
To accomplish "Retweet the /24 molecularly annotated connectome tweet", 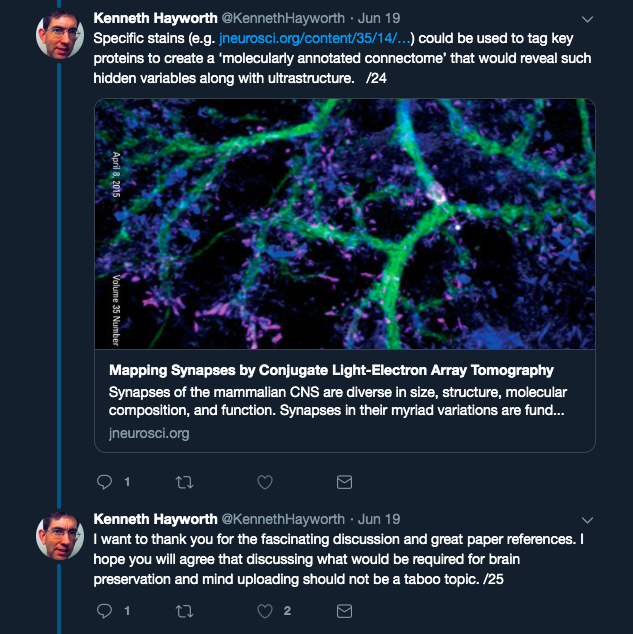I will pos(184,482).
